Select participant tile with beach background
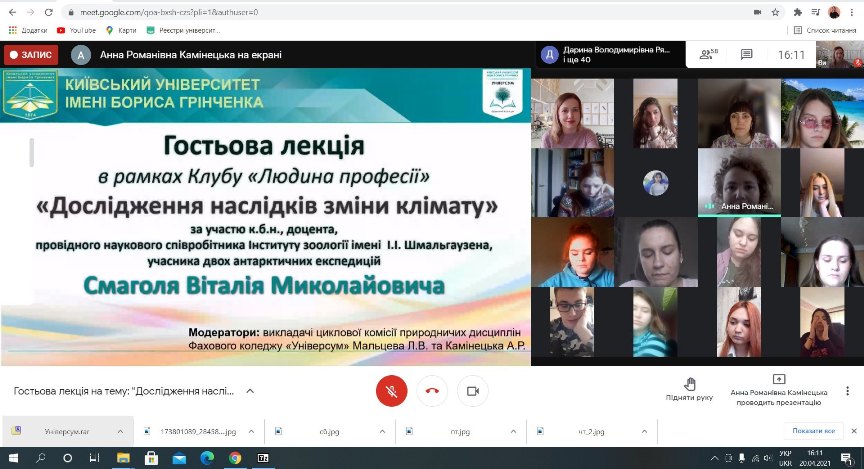864x469 pixels. [x=822, y=113]
